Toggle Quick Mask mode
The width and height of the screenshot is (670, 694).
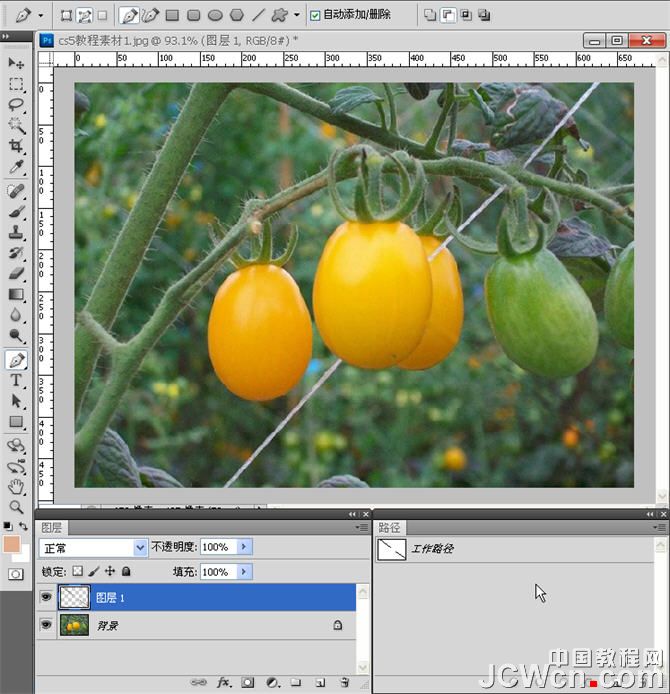(15, 574)
